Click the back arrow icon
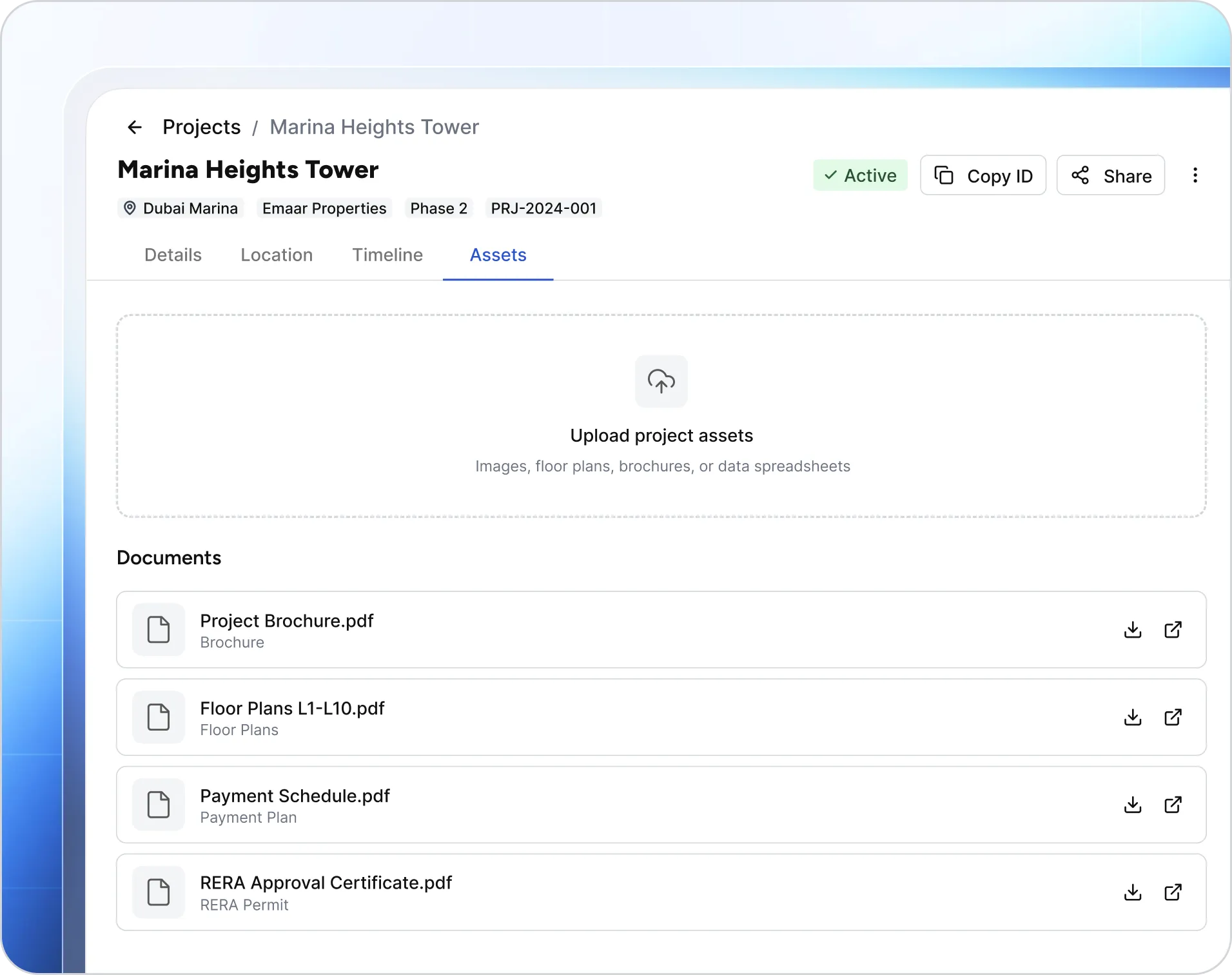The width and height of the screenshot is (1232, 975). [135, 127]
